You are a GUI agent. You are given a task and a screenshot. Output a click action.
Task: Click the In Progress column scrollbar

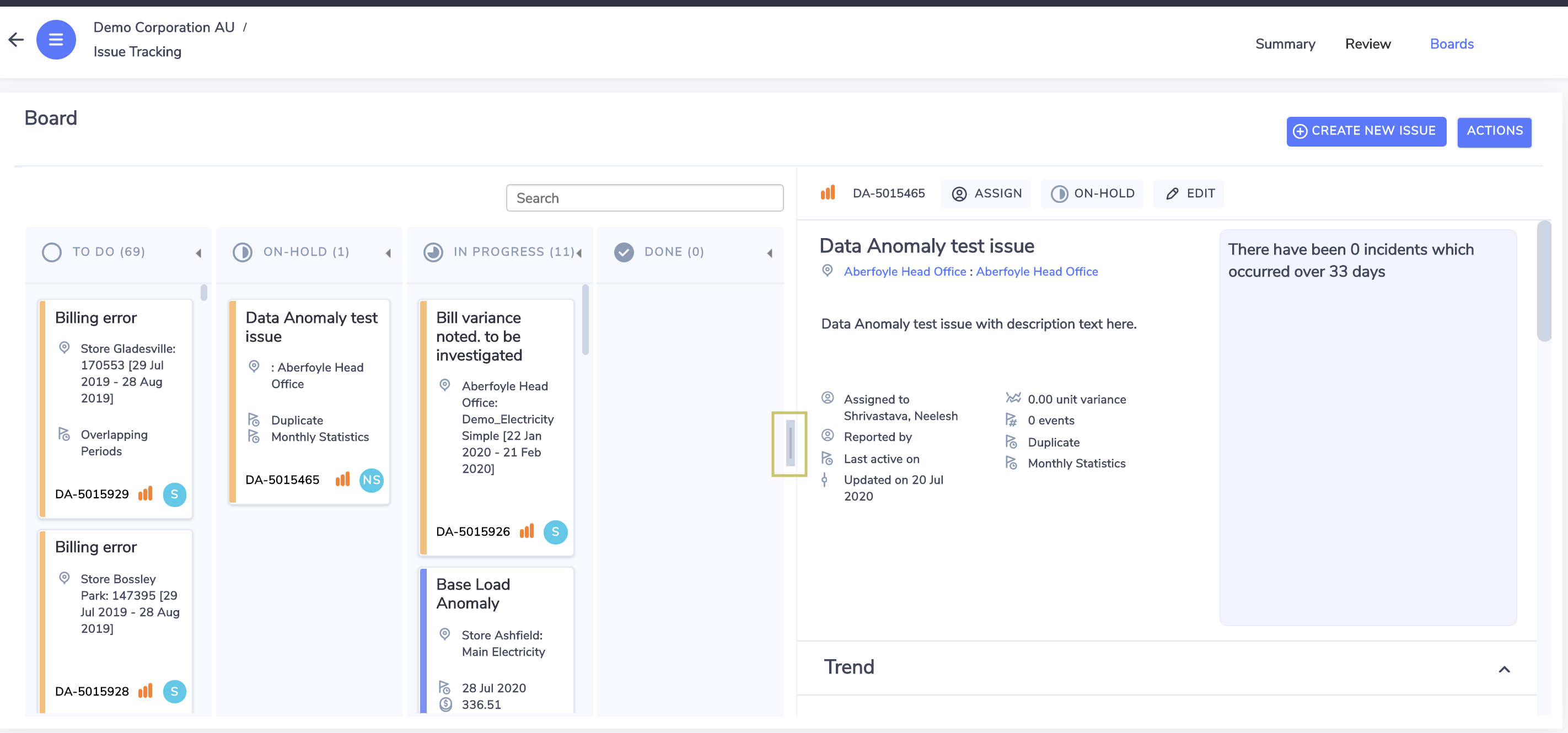pyautogui.click(x=585, y=319)
